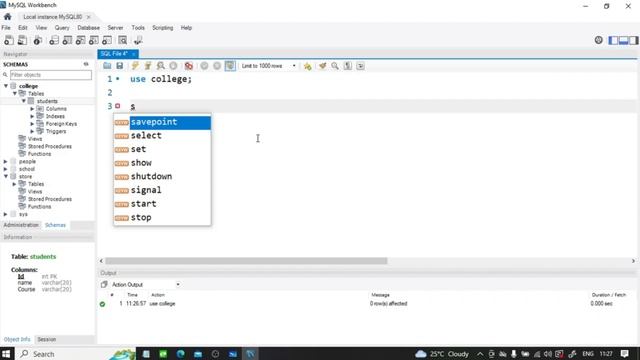Switch to the Administration tab
The image size is (640, 360).
tap(21, 225)
